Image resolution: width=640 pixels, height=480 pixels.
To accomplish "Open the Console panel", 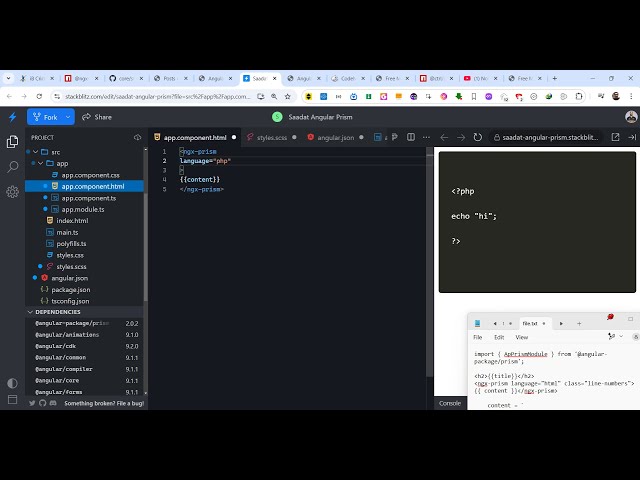I will point(450,403).
